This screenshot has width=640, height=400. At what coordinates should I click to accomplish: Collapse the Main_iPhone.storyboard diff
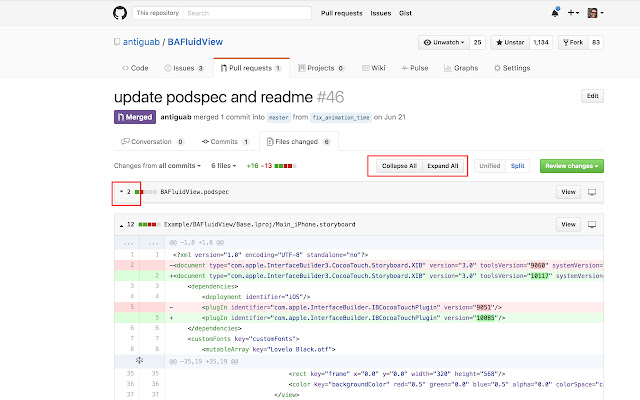(121, 225)
